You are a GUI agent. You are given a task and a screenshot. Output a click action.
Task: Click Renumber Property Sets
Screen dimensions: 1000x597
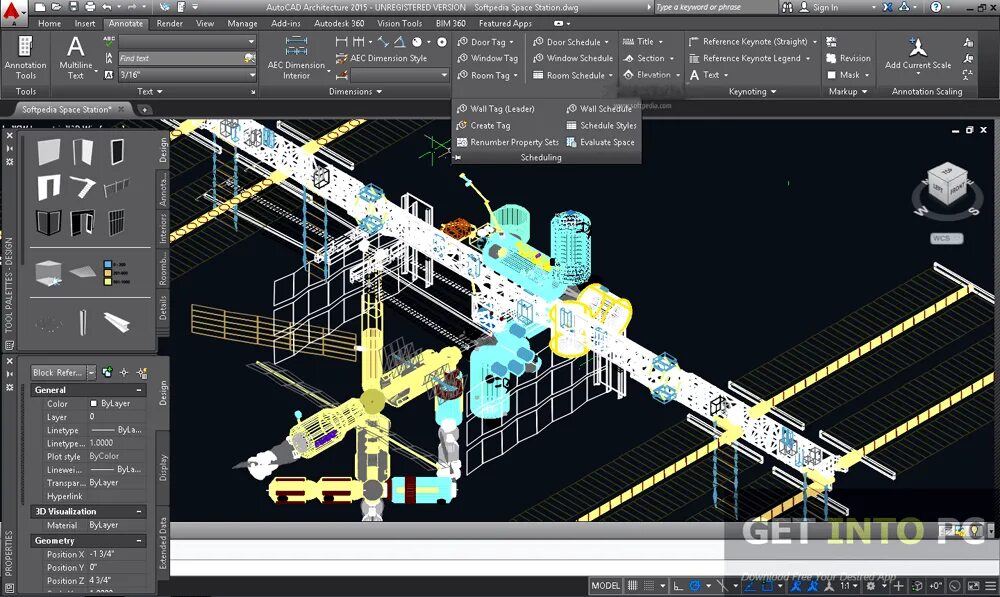508,142
